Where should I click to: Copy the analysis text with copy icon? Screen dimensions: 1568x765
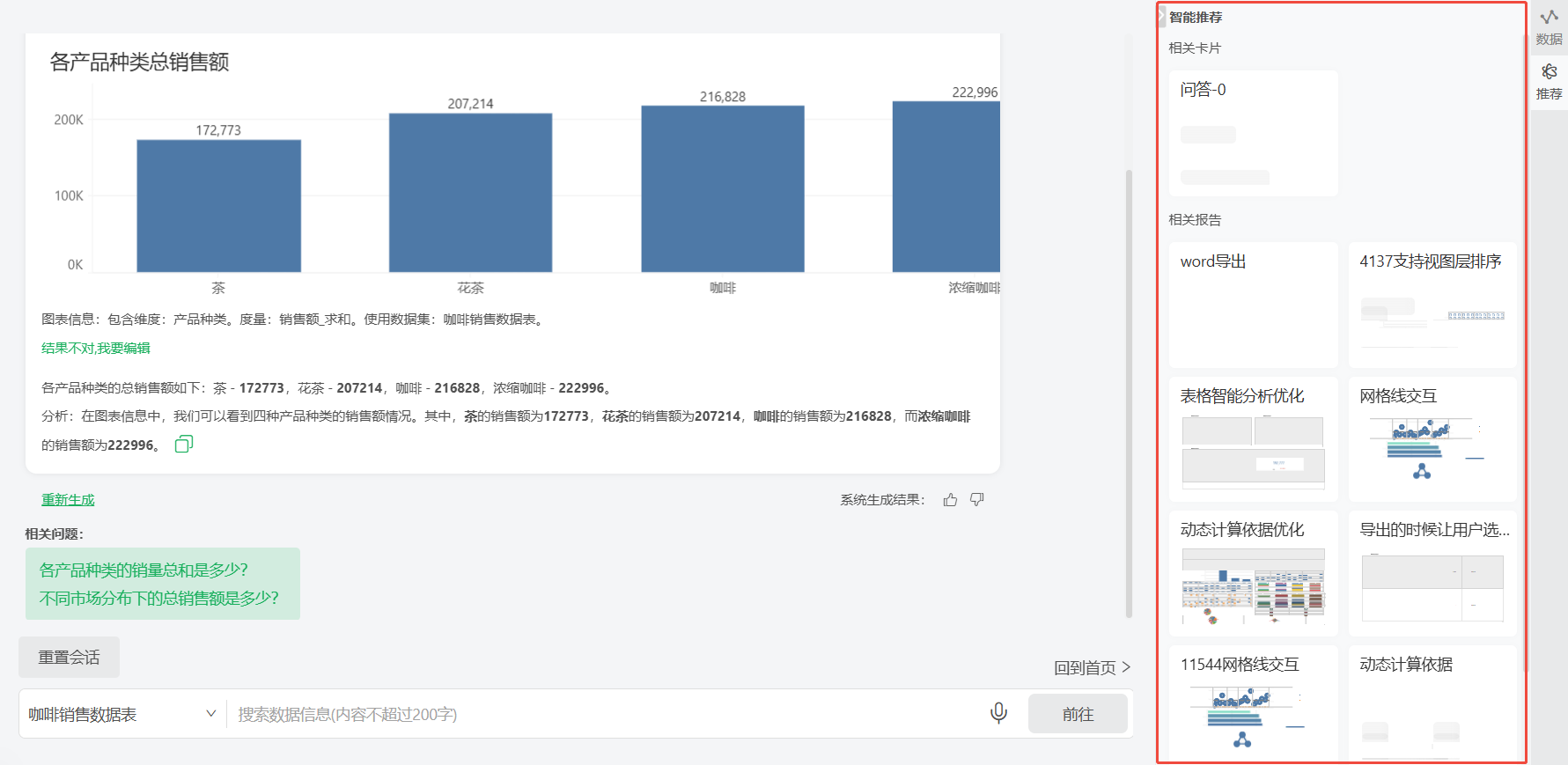click(x=183, y=444)
